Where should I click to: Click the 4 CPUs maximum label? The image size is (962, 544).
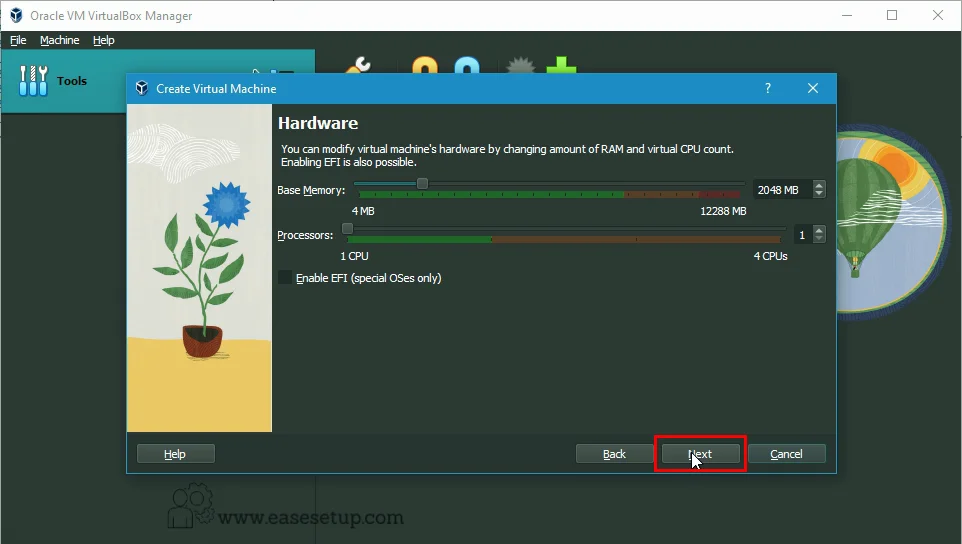point(771,256)
